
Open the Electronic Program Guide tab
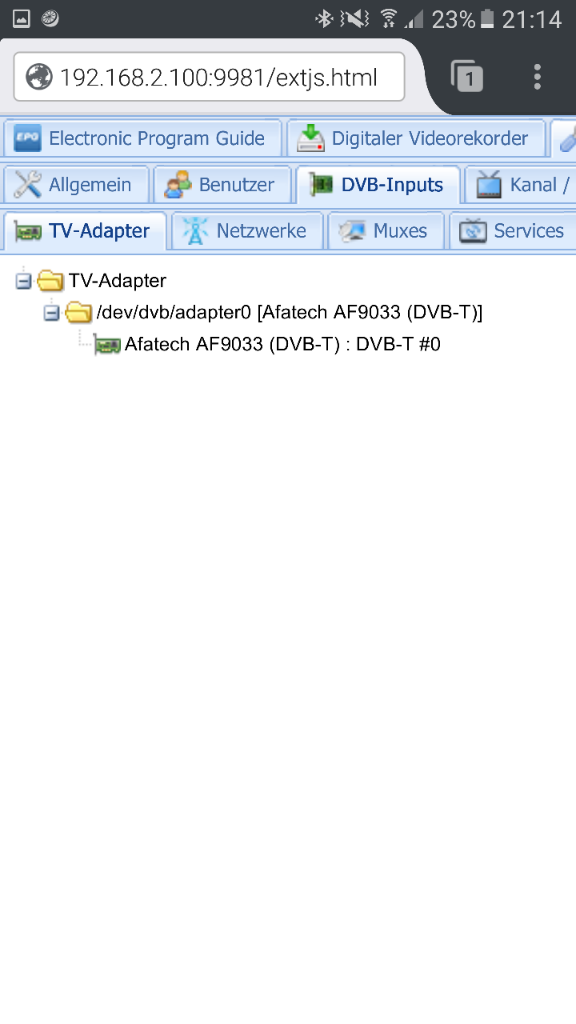[x=142, y=138]
